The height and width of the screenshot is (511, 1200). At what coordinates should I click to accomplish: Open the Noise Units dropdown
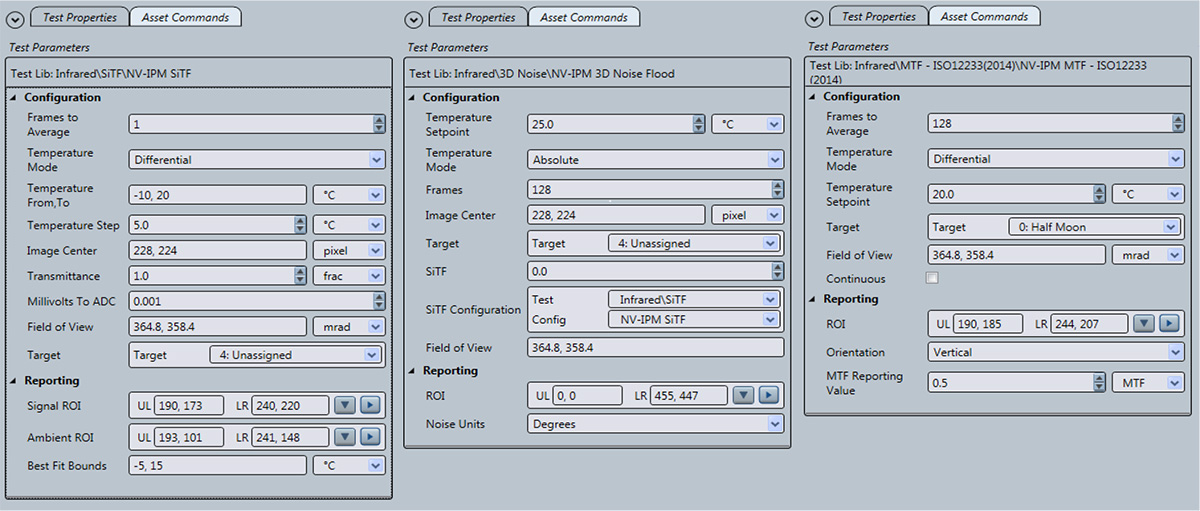pos(655,424)
